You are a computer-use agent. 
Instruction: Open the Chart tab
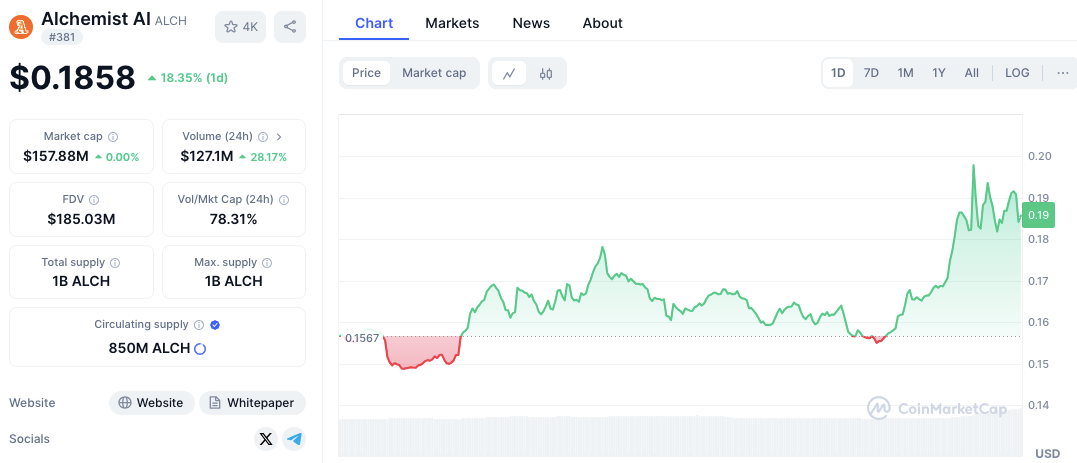click(374, 23)
